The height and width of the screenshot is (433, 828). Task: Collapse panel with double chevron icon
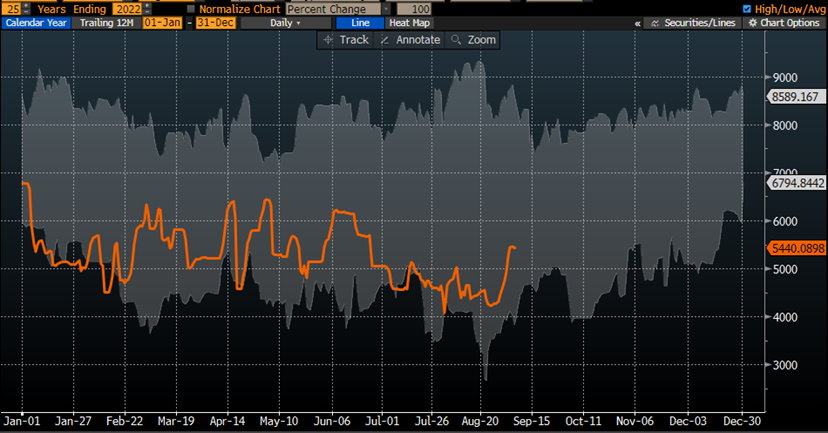pyautogui.click(x=637, y=22)
